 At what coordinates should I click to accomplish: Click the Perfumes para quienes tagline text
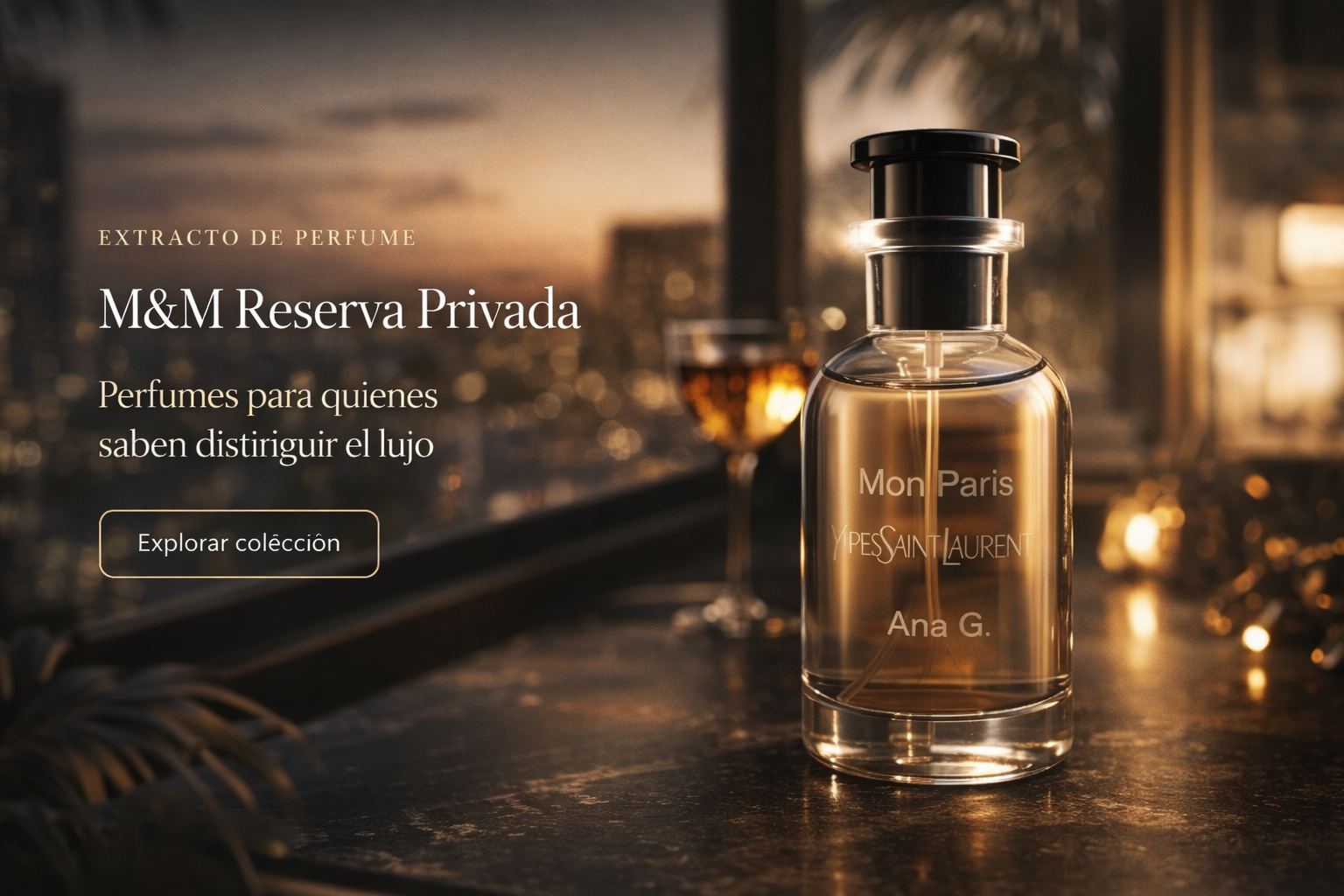tap(268, 395)
